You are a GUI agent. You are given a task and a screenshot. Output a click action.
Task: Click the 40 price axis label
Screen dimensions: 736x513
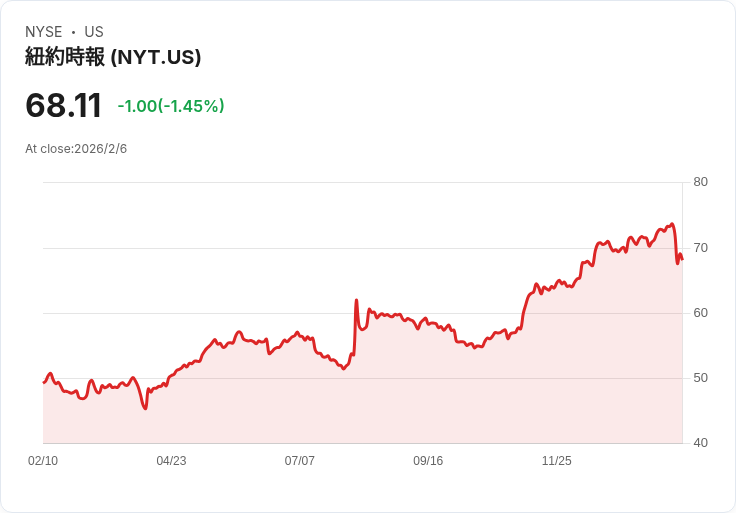[x=700, y=443]
